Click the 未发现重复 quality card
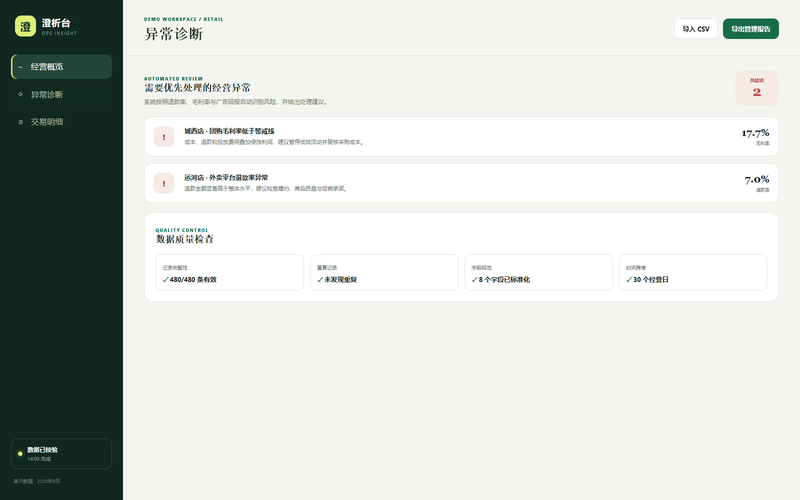 pos(384,272)
